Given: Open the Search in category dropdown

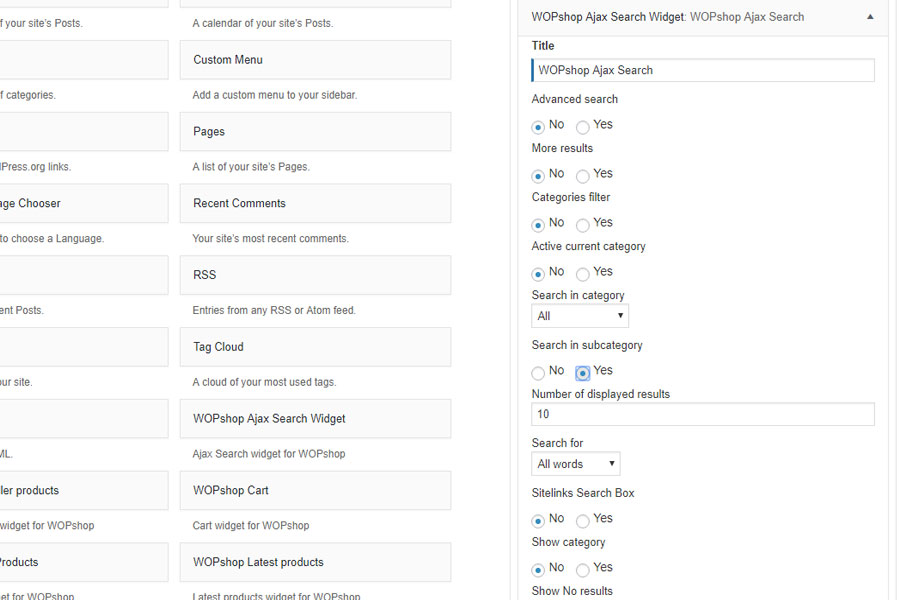Looking at the screenshot, I should pyautogui.click(x=580, y=316).
